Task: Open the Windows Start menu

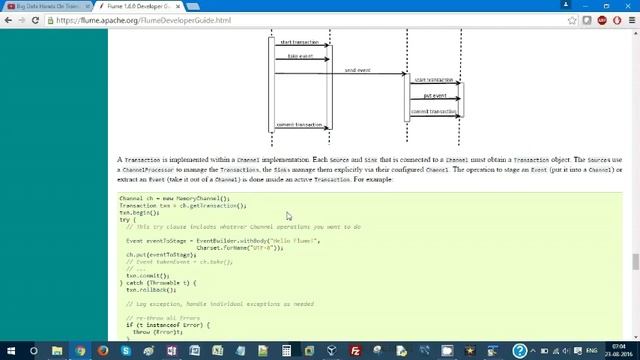Action: pyautogui.click(x=11, y=351)
